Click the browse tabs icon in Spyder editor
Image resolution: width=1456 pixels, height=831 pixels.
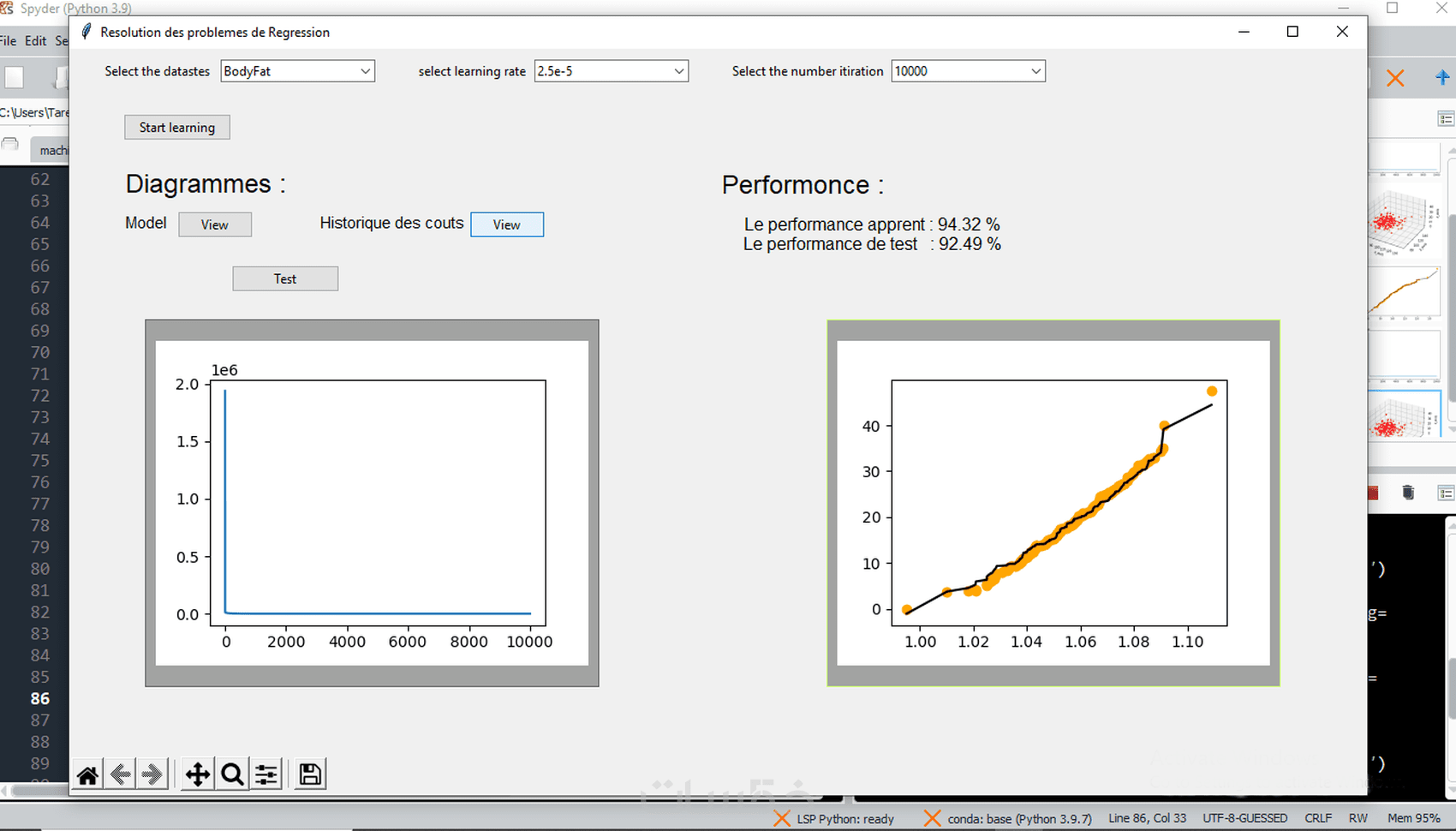point(10,145)
